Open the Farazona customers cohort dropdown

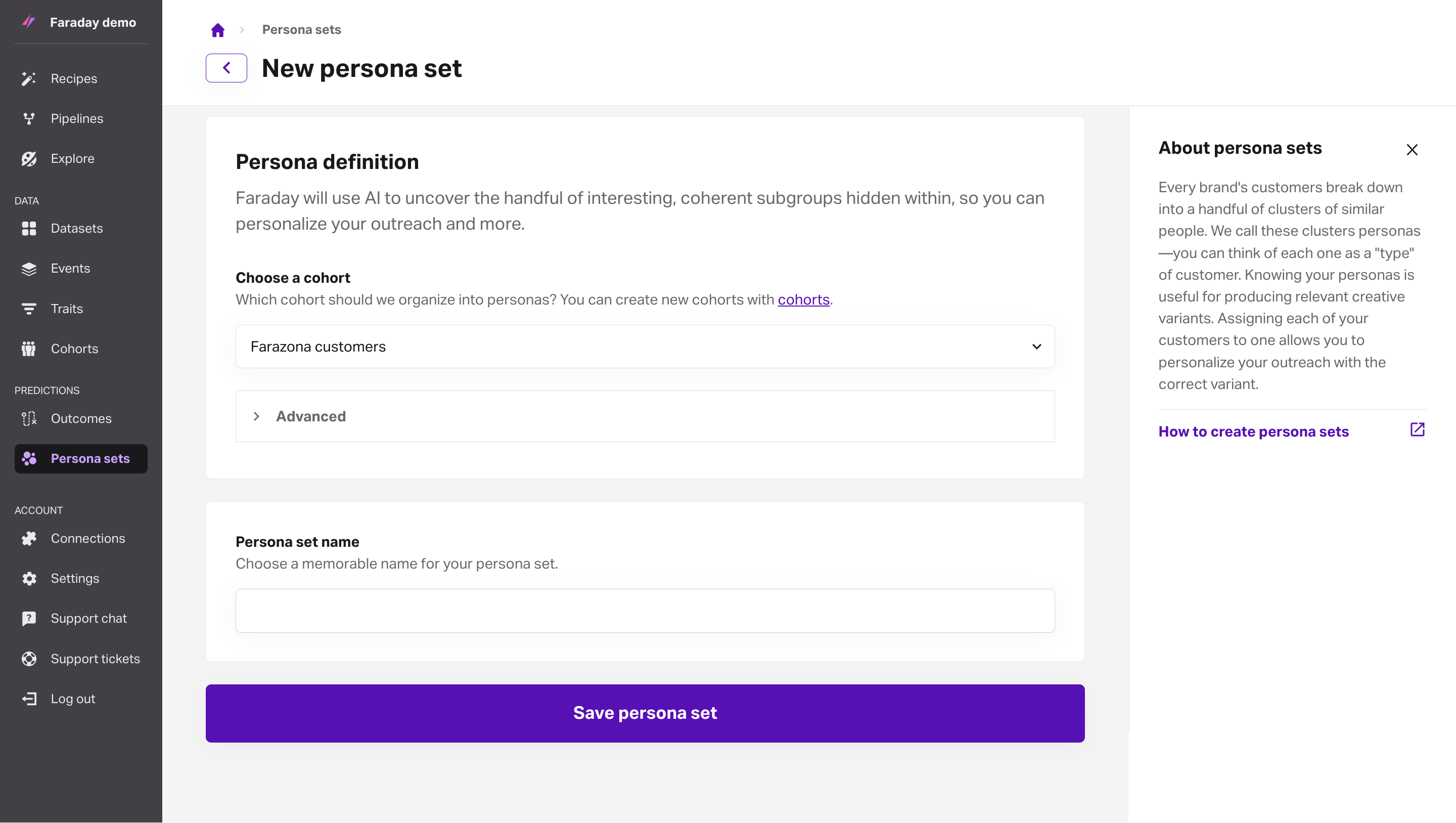click(x=645, y=346)
